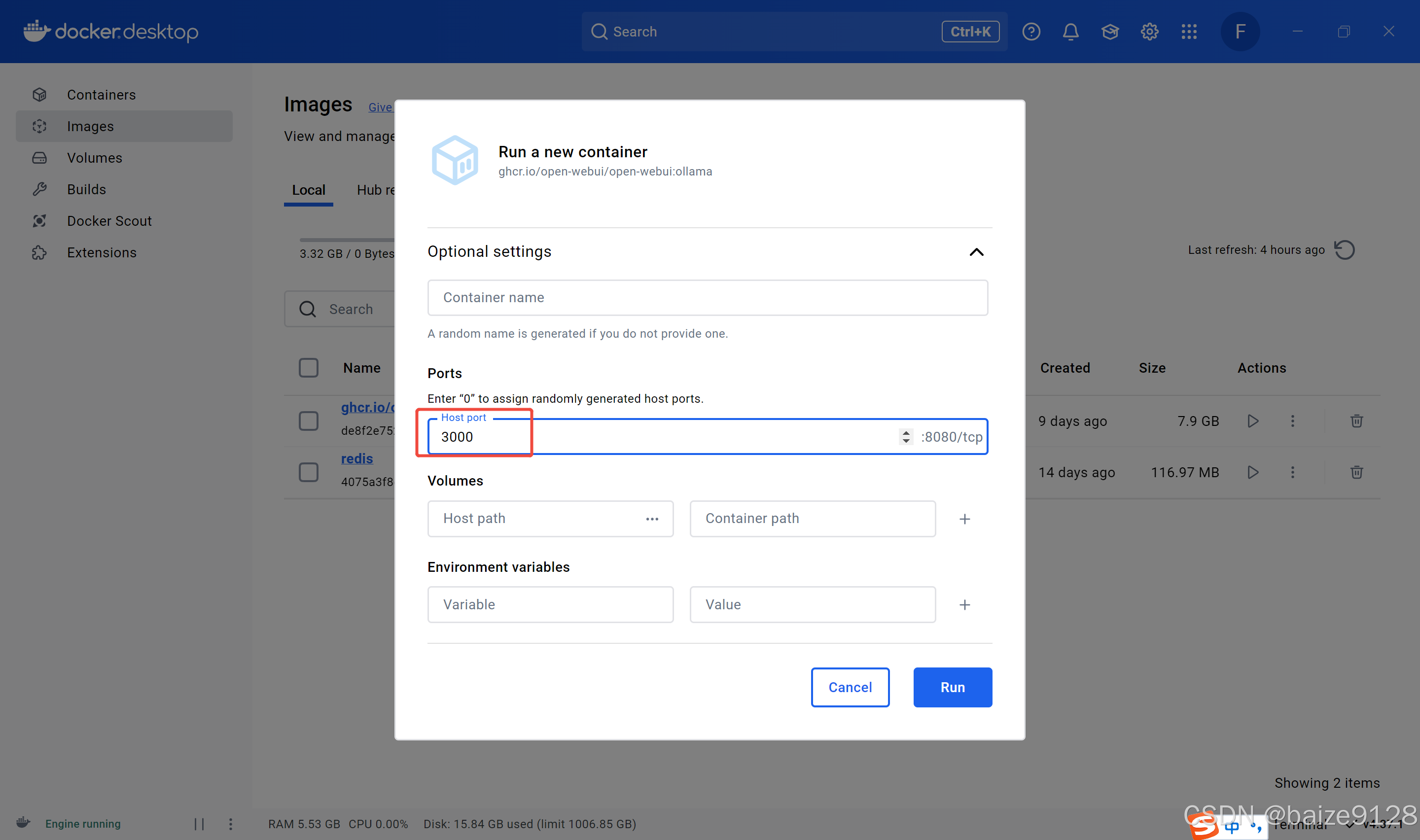Click the Docker Scout target icon
The width and height of the screenshot is (1420, 840).
[39, 221]
